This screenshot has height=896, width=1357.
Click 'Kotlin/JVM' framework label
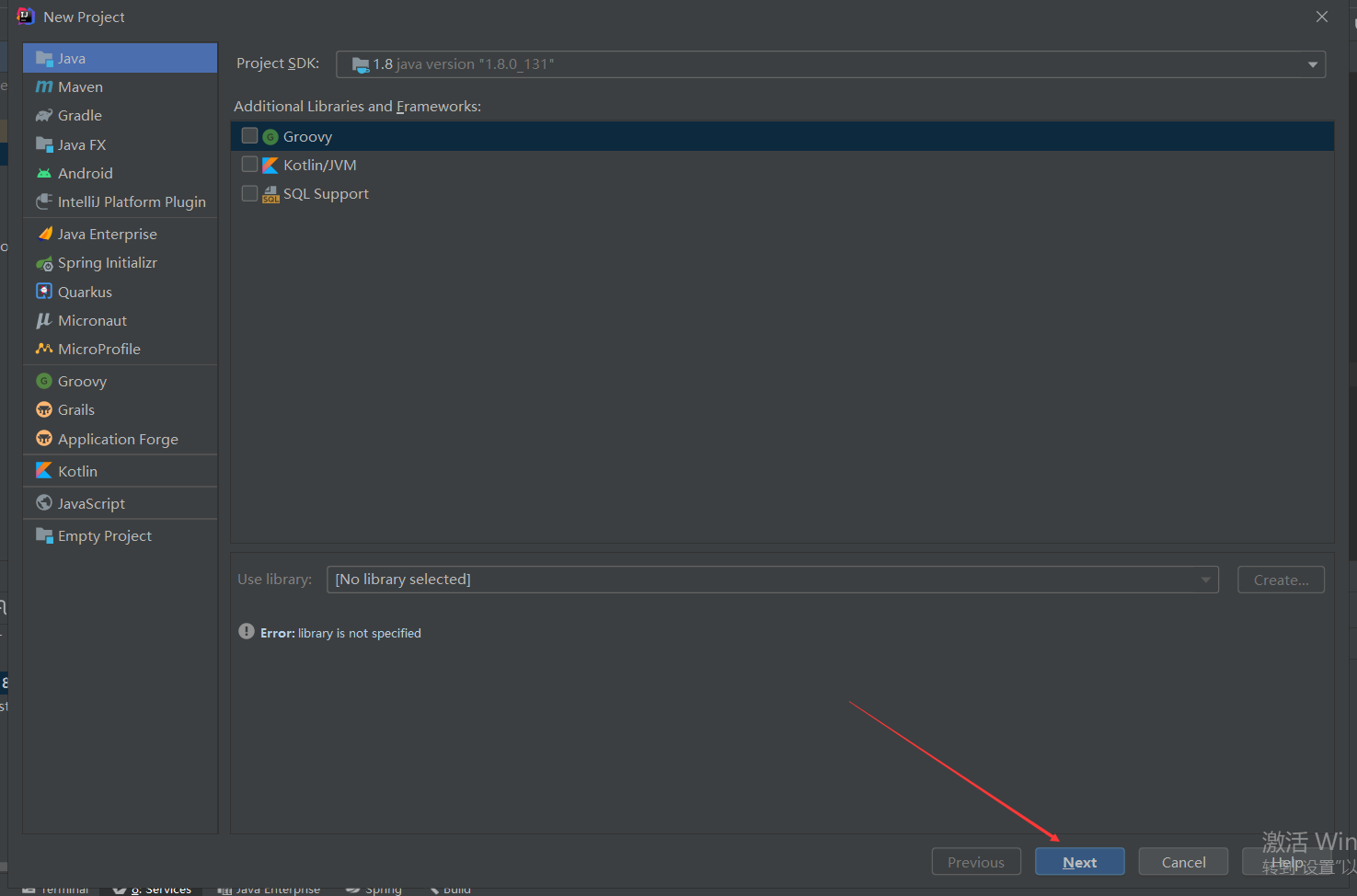(320, 166)
